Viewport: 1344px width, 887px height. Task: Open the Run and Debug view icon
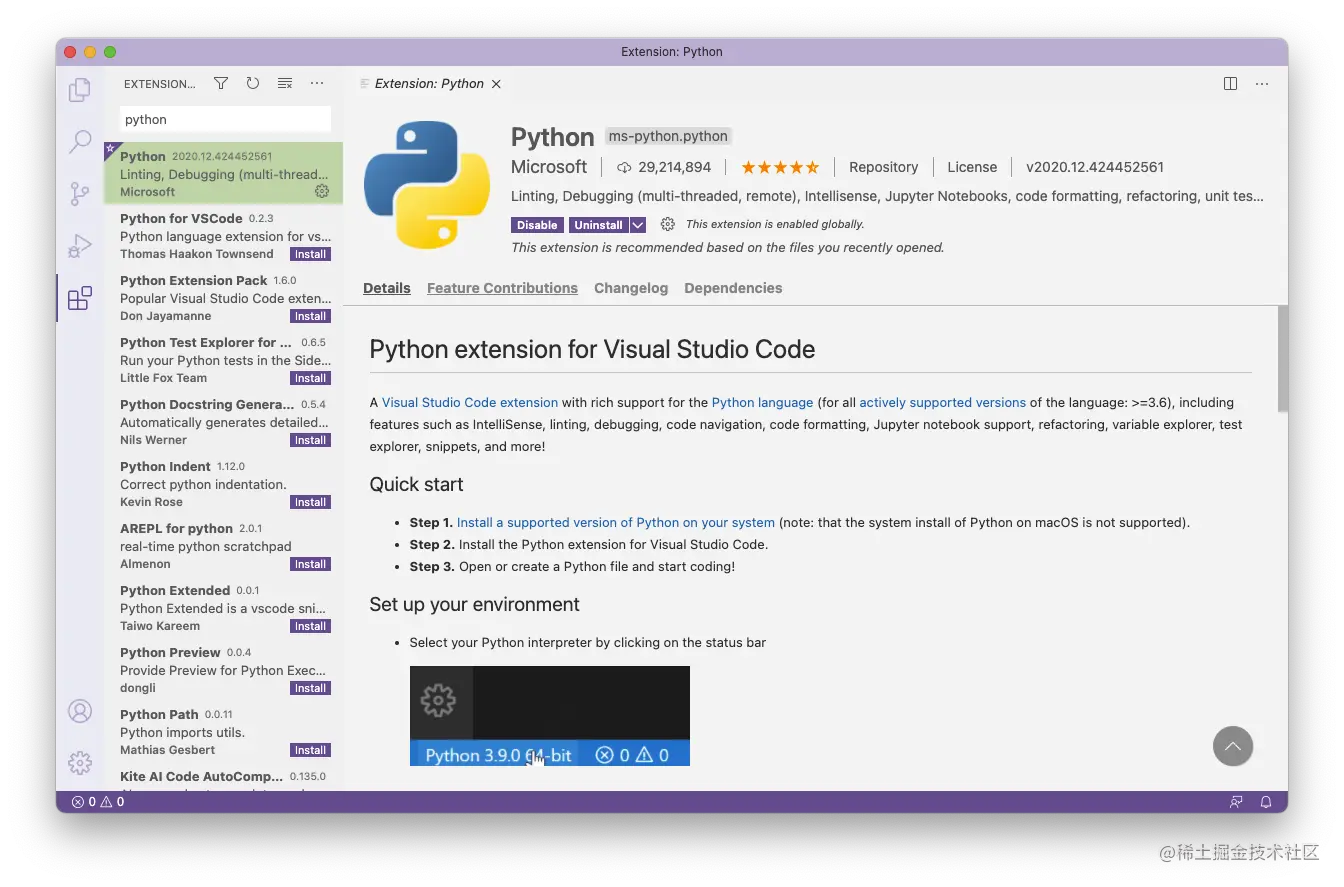click(x=80, y=246)
